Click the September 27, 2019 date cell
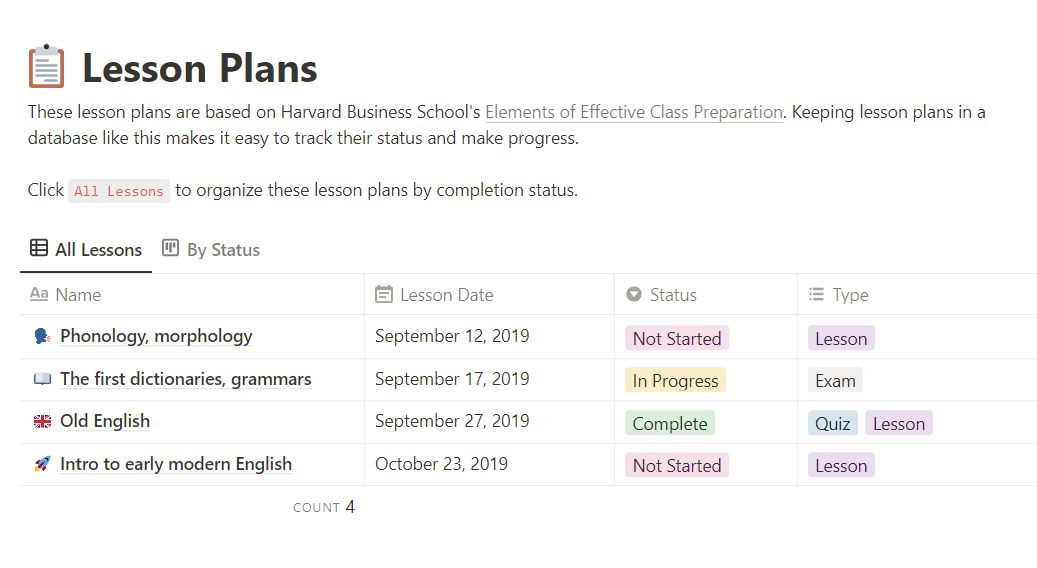 click(452, 422)
